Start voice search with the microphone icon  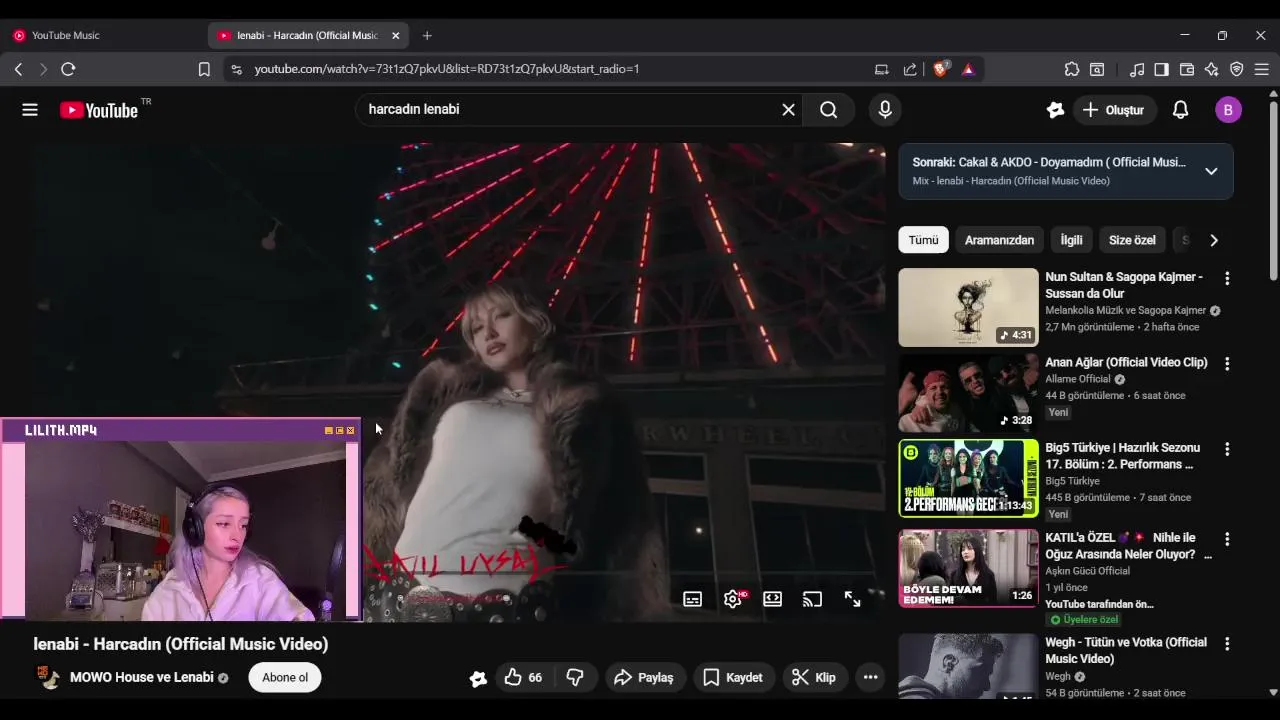pos(885,110)
